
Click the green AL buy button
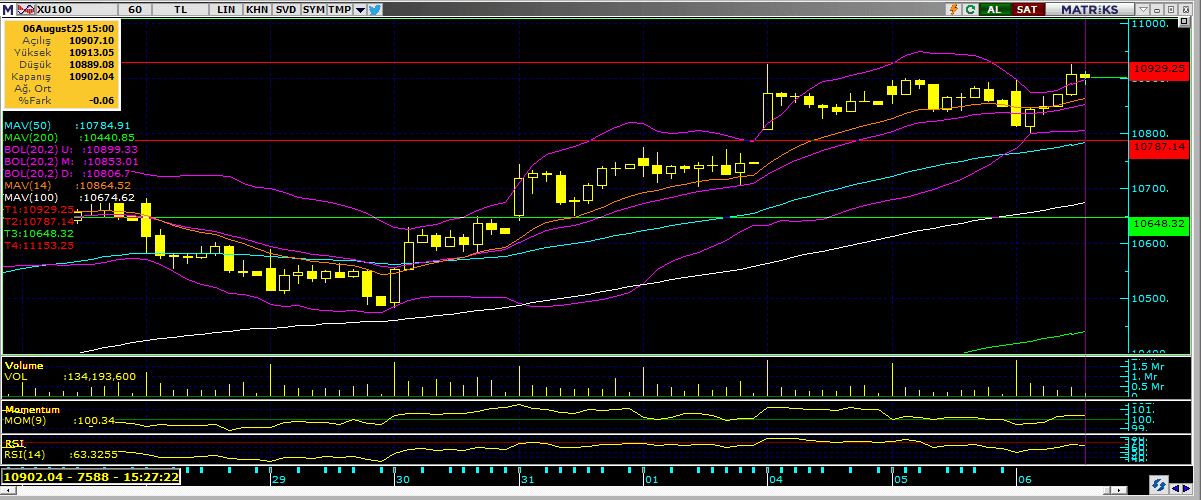[x=995, y=9]
